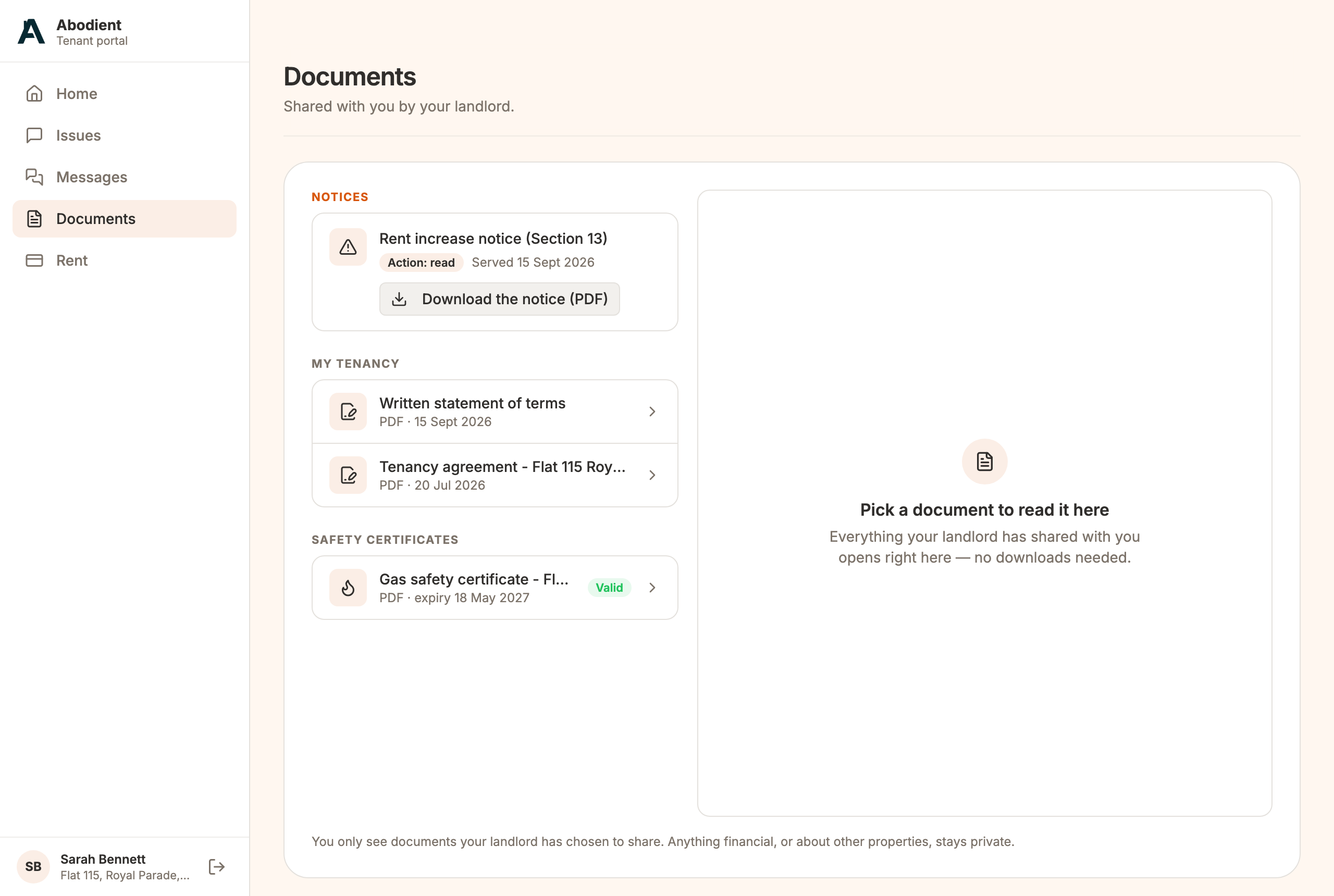Click the Issues speech bubble icon
Viewport: 1334px width, 896px height.
(34, 135)
